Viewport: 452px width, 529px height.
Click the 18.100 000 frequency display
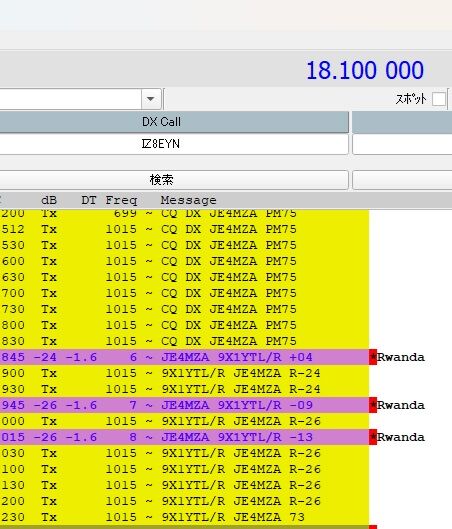point(365,71)
